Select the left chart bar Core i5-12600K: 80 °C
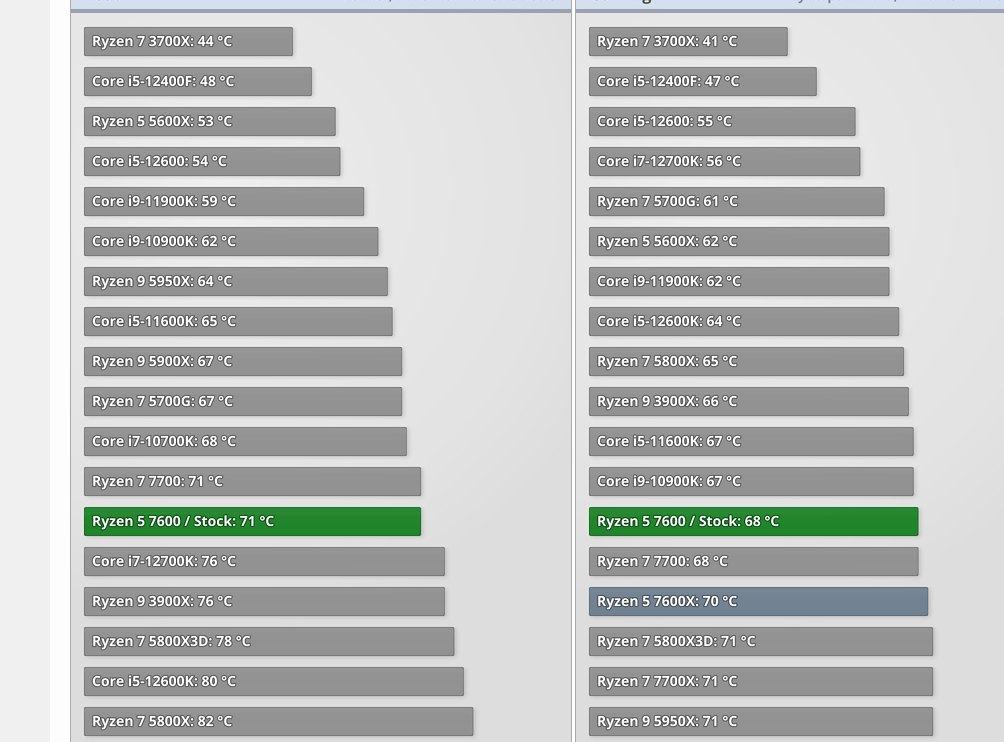Viewport: 1004px width, 742px height. coord(273,681)
